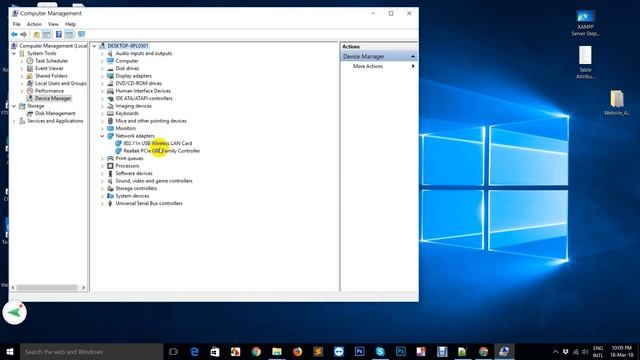
Task: Select Device Manager in the left tree
Action: tap(53, 98)
